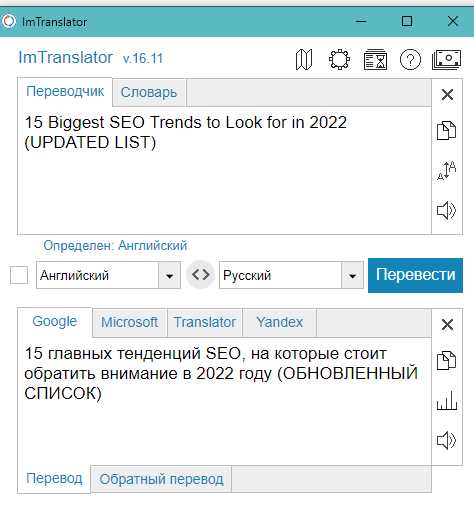
Task: Open the dictionary book icon in header
Action: 304,60
